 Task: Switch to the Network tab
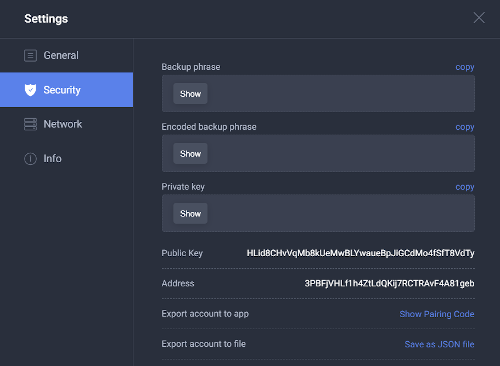pos(67,124)
